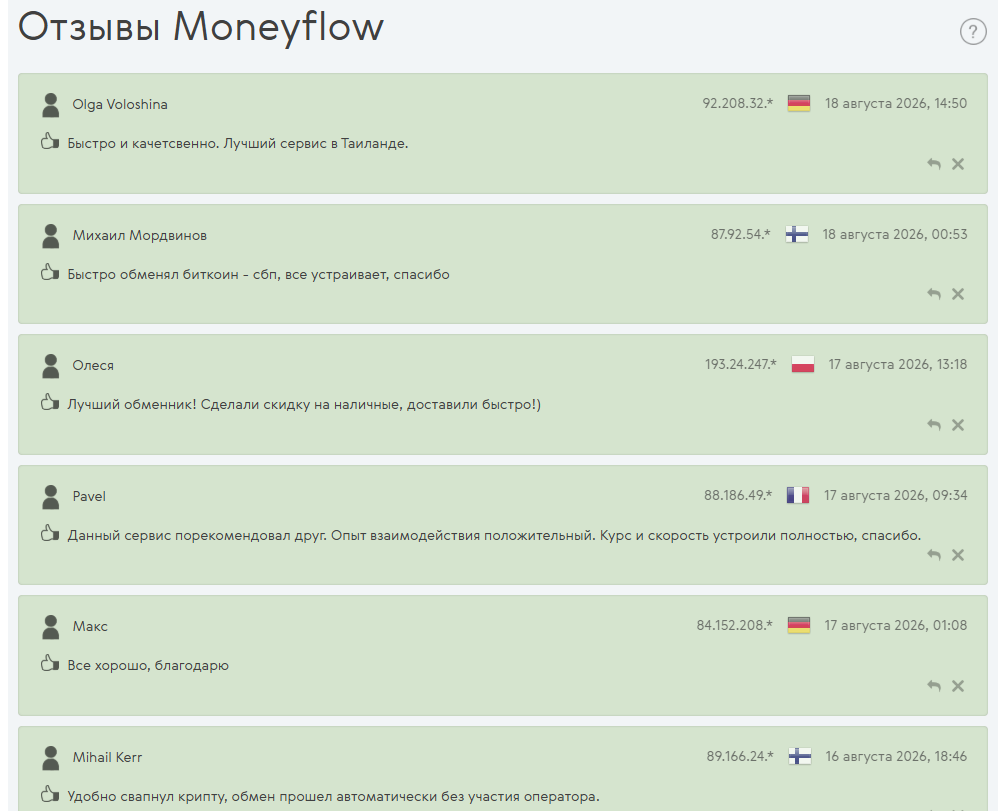Open the help question mark icon

(973, 31)
